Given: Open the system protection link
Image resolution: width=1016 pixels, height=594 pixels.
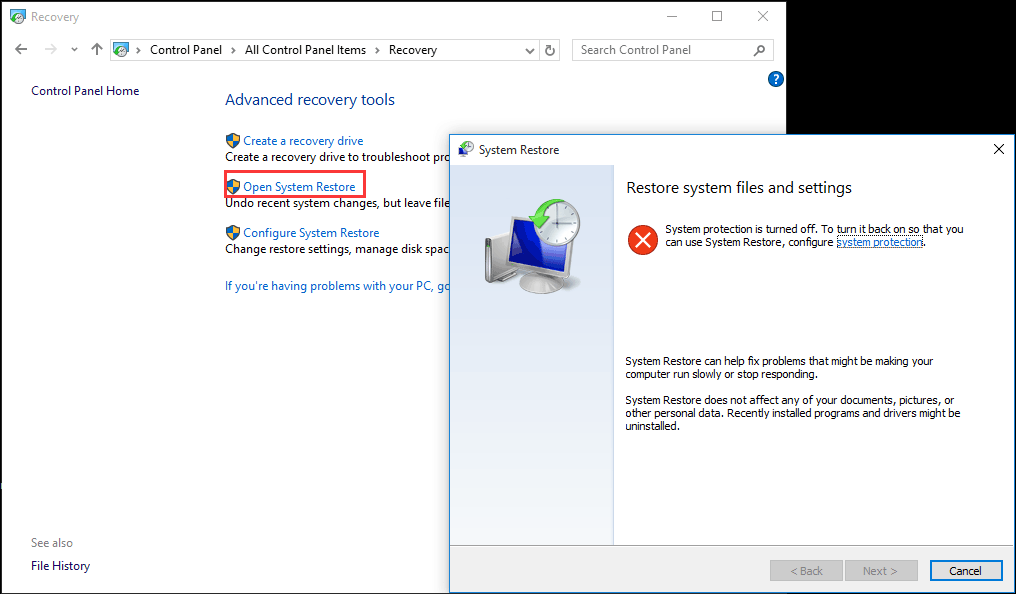Looking at the screenshot, I should coord(878,241).
